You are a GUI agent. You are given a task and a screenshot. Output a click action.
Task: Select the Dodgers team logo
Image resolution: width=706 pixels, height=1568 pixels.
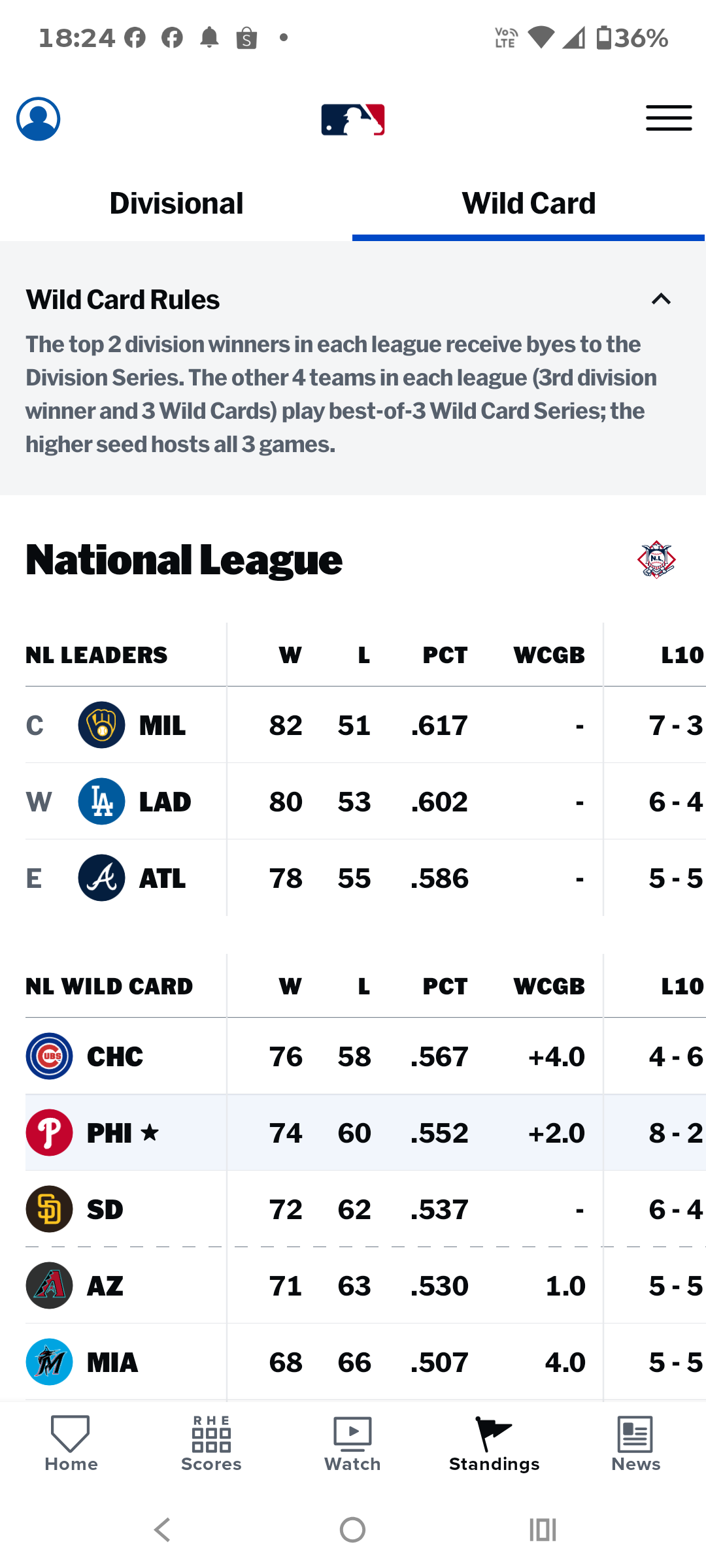(x=101, y=802)
